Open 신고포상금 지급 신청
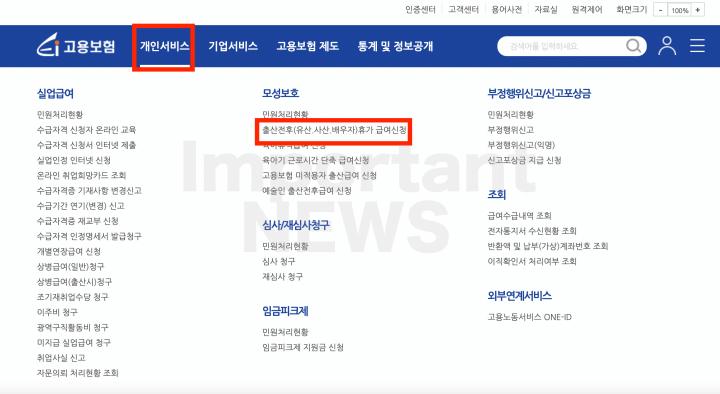Screen dimensions: 720x394 click(x=524, y=160)
